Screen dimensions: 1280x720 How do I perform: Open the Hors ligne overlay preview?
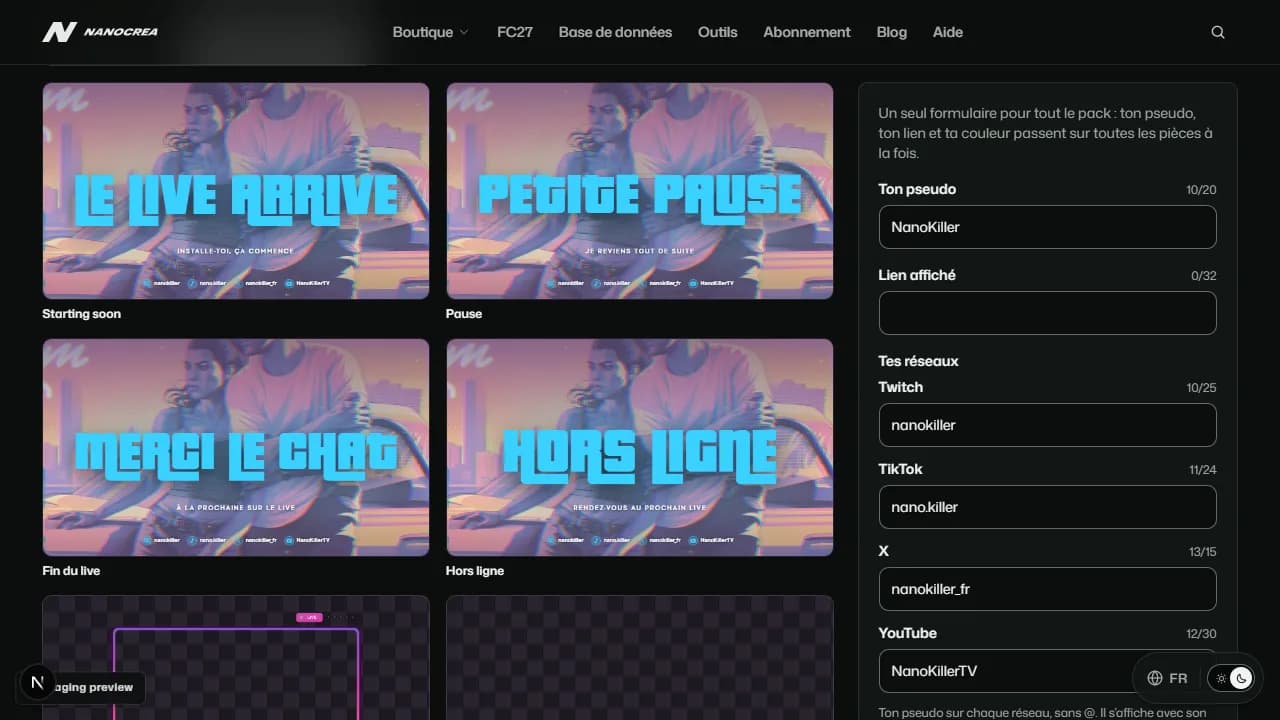[x=640, y=447]
